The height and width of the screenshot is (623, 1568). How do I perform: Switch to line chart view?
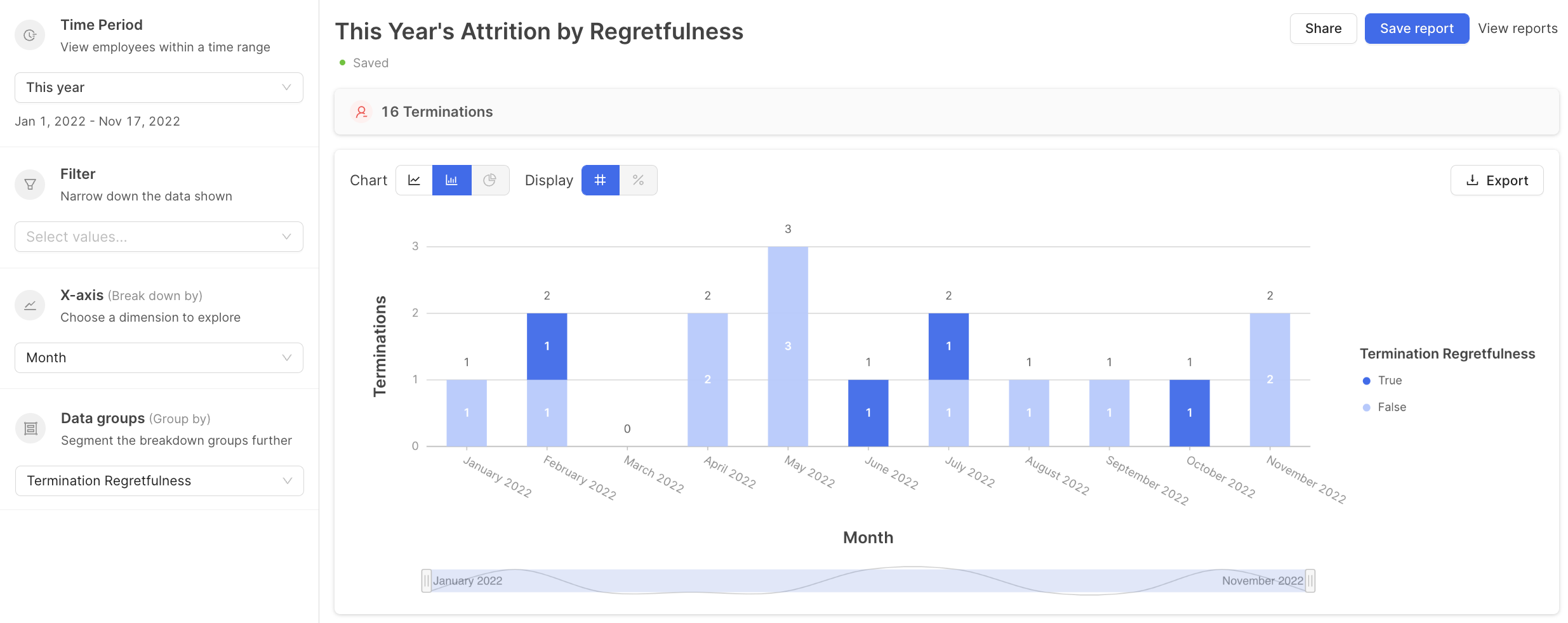[414, 180]
